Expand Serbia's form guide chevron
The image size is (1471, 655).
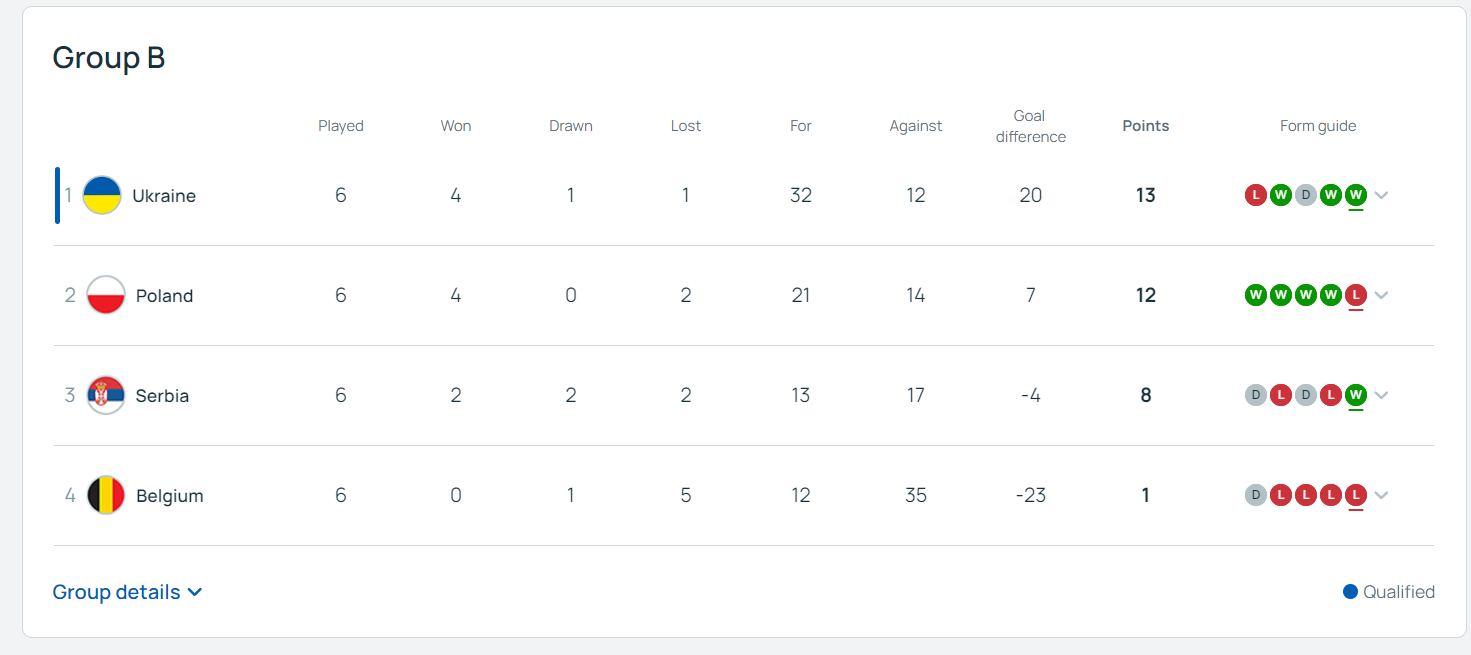1381,395
